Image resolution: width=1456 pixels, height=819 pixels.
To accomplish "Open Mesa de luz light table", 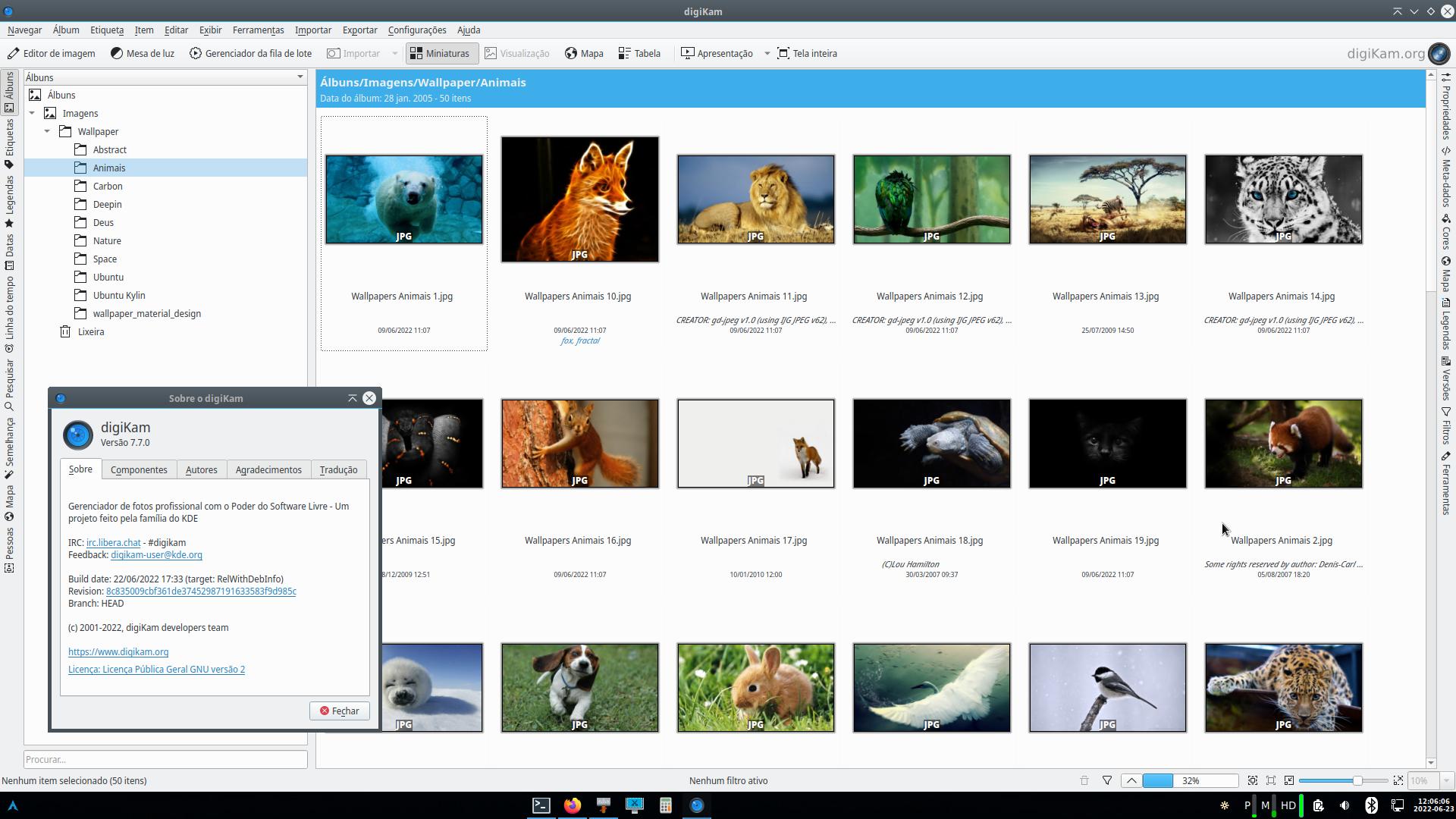I will coord(142,53).
